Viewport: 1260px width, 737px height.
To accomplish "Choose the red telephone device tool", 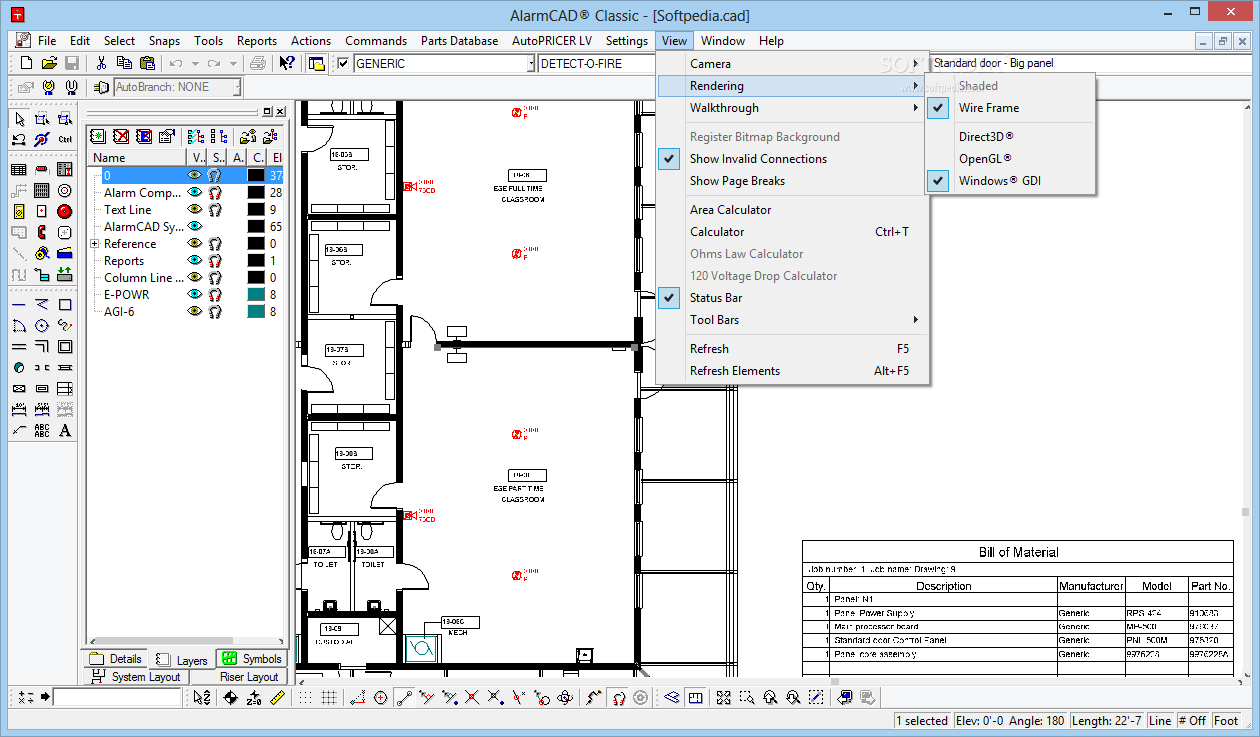I will click(x=42, y=232).
